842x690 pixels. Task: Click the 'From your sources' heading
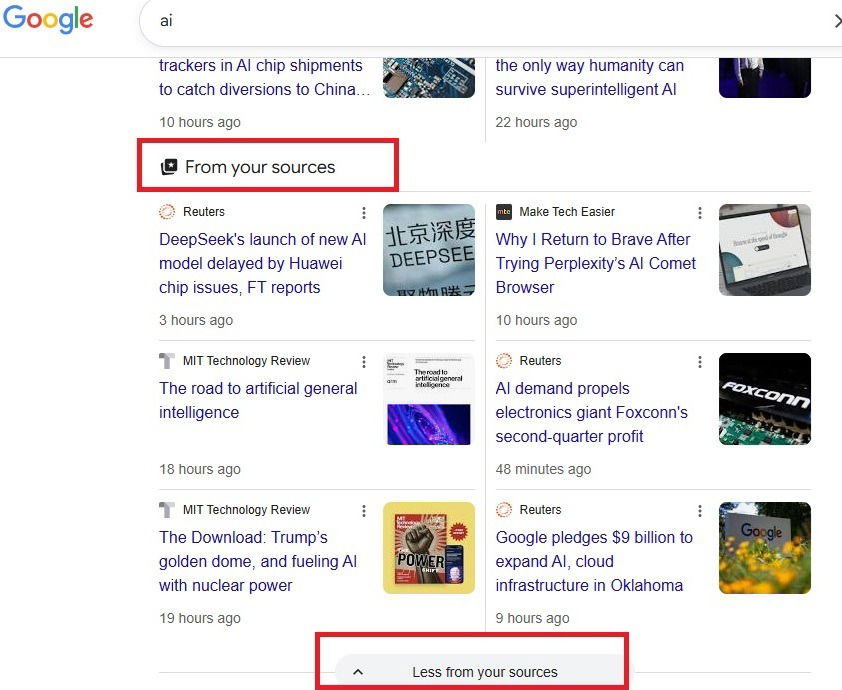click(x=260, y=167)
